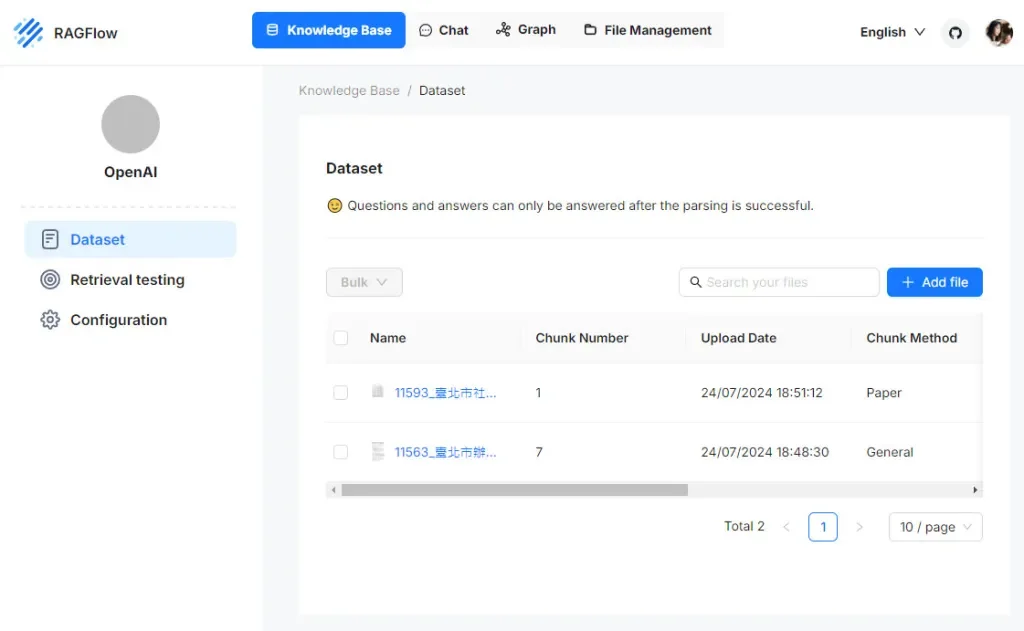Click the Chunk Number column header
1024x631 pixels.
(x=582, y=338)
